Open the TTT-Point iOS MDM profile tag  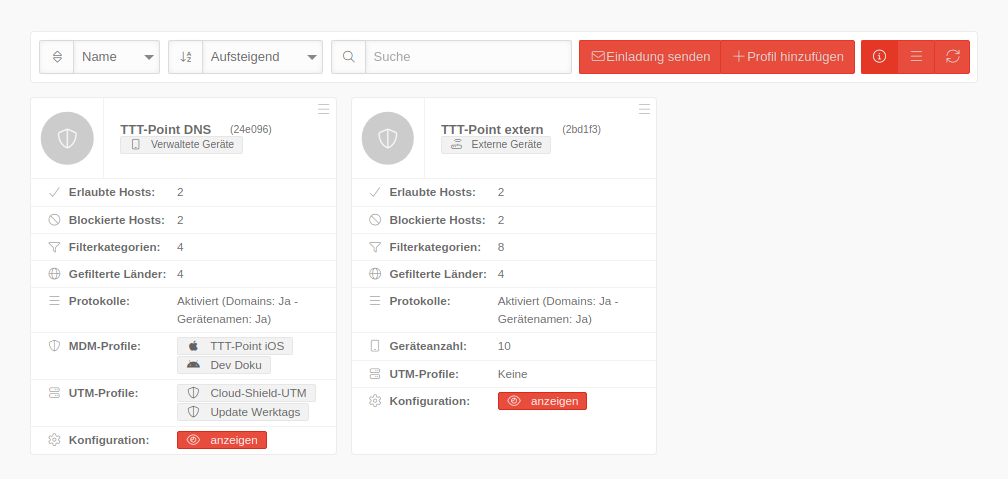(x=235, y=346)
